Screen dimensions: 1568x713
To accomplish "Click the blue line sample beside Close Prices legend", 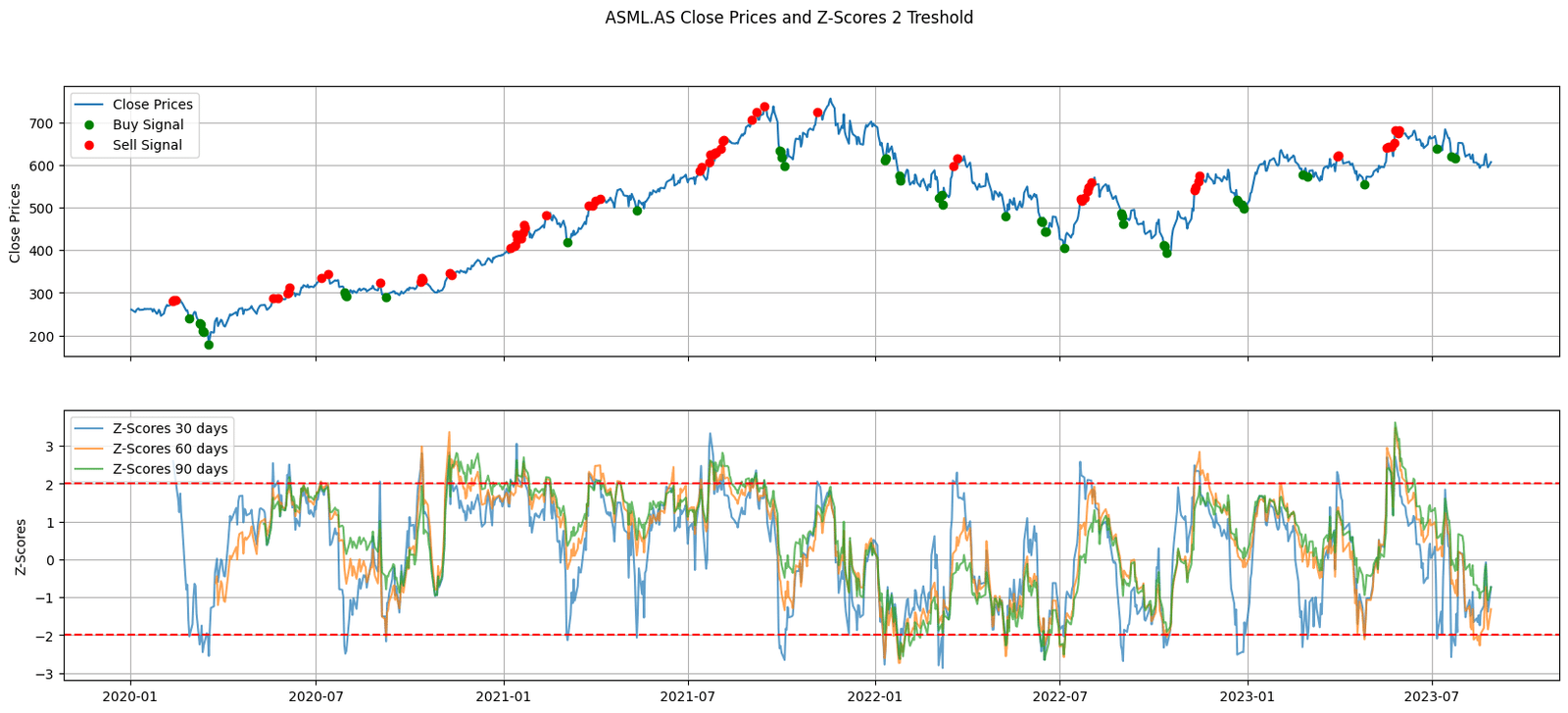I will [90, 105].
